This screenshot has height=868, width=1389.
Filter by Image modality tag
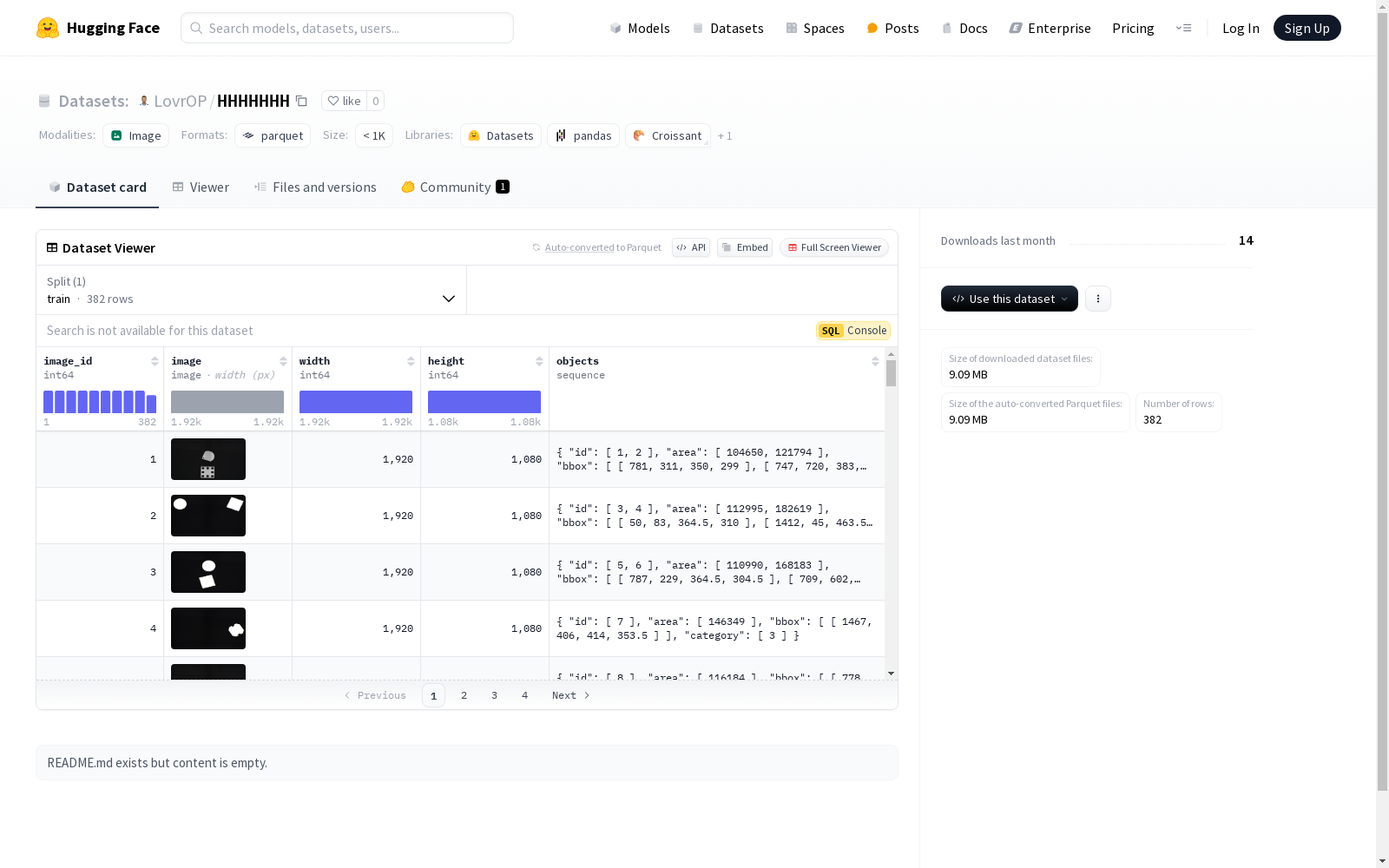[136, 135]
